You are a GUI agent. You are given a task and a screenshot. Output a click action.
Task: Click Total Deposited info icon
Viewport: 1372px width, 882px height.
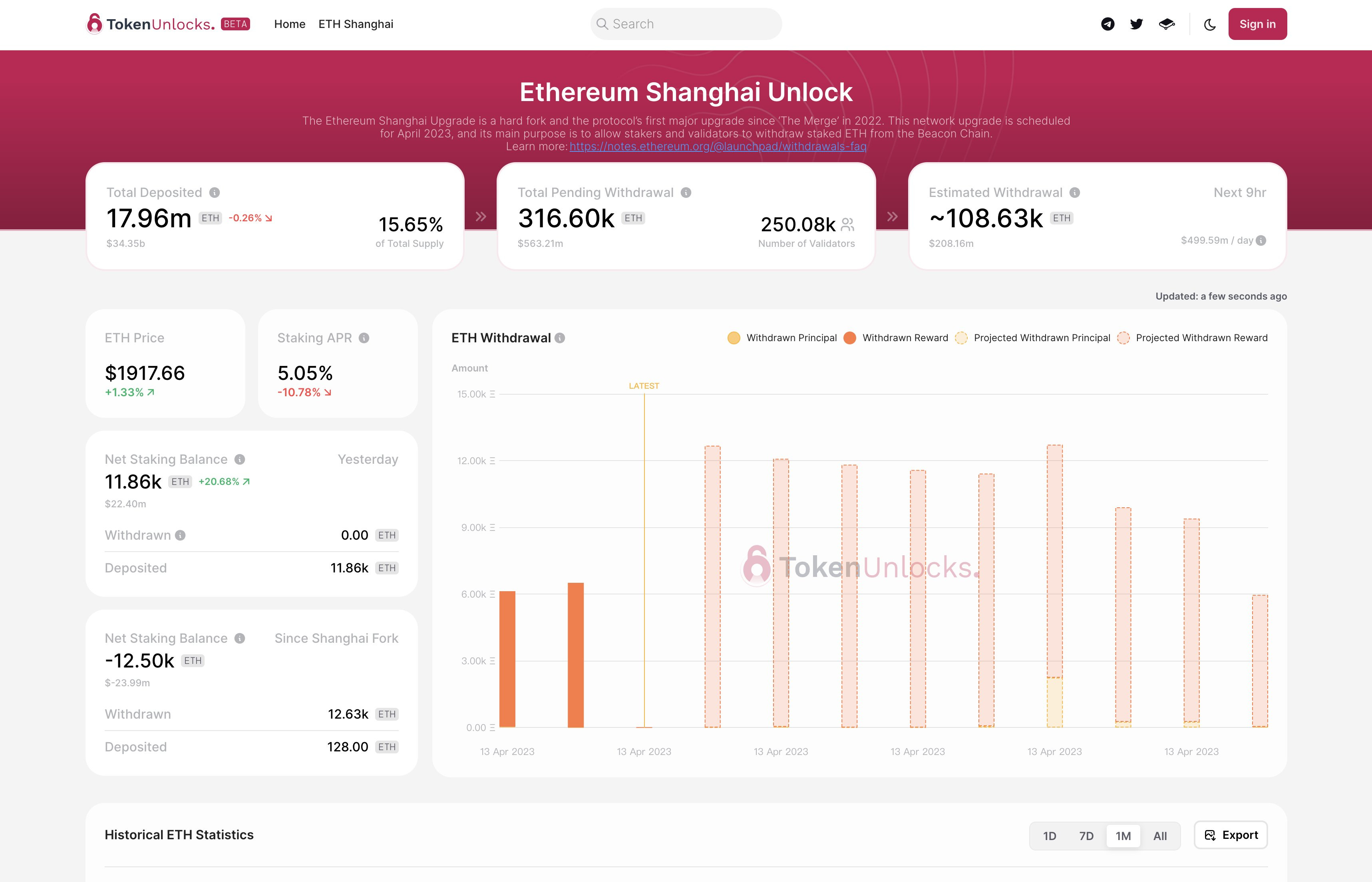point(215,193)
